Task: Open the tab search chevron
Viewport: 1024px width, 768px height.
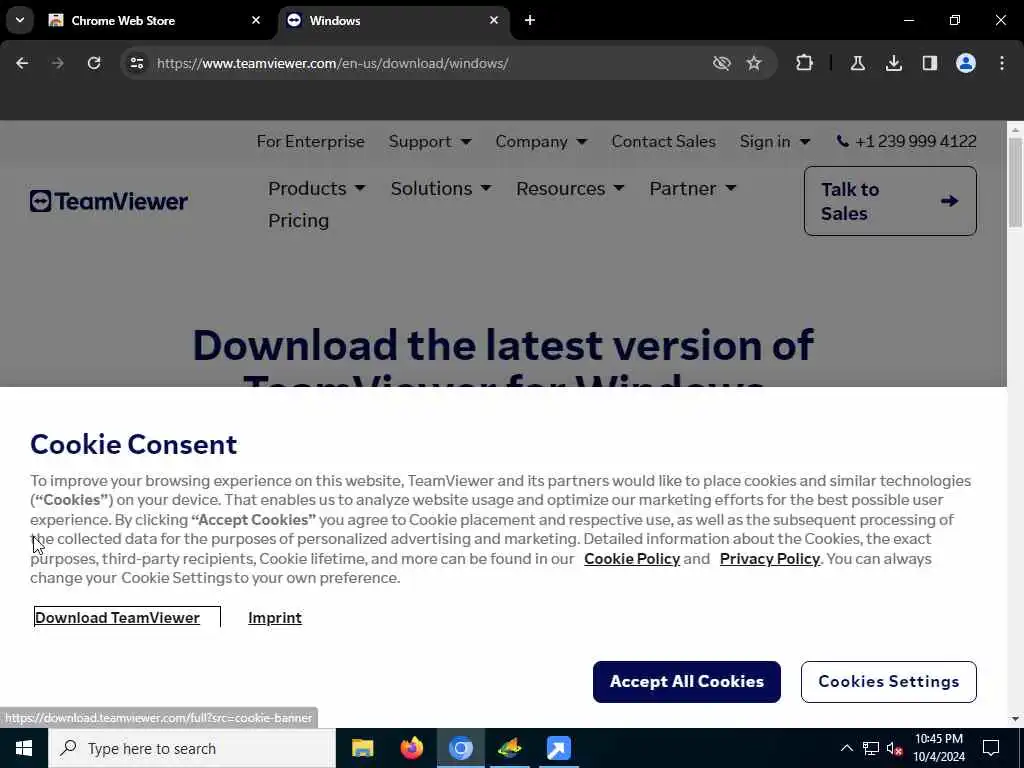Action: (20, 20)
